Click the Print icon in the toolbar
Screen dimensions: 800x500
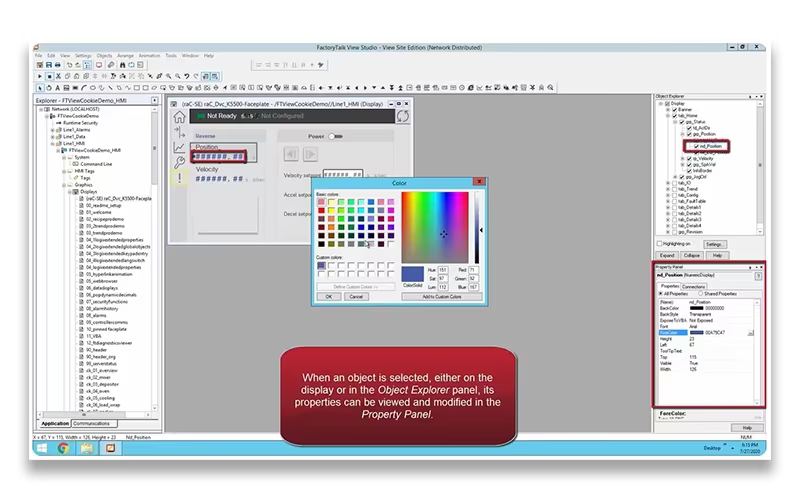click(x=58, y=65)
